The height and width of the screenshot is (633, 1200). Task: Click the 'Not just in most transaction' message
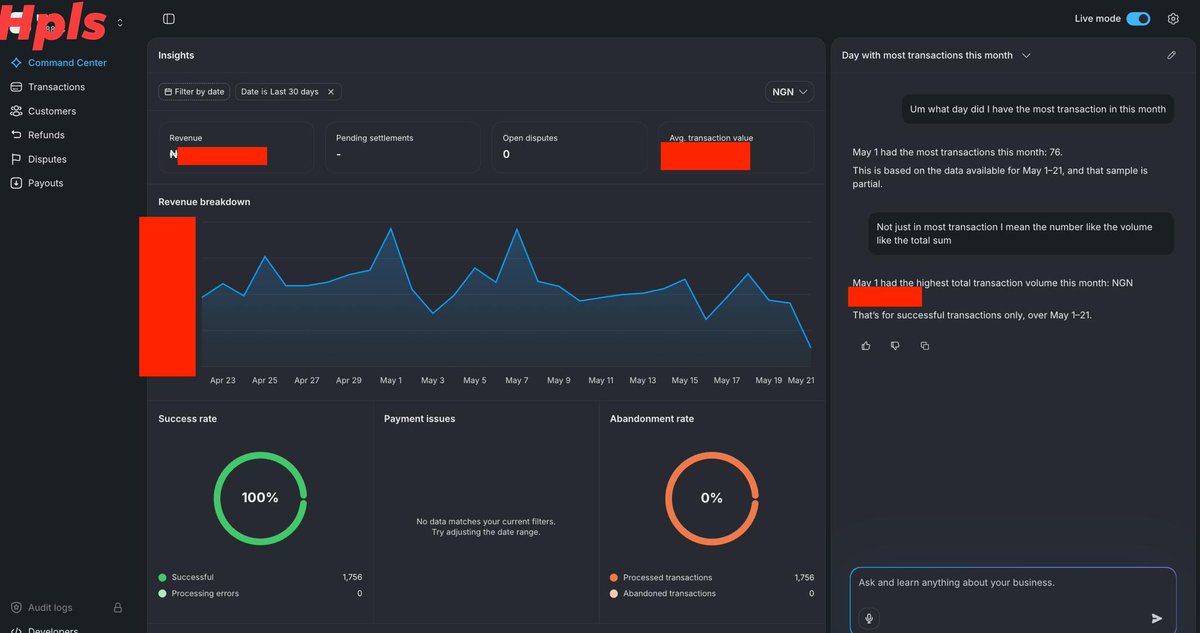[1020, 234]
